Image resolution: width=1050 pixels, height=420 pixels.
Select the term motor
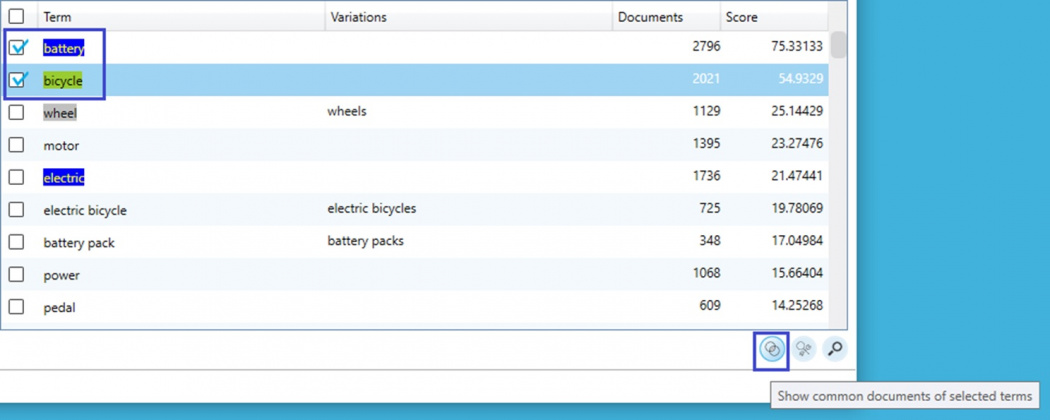coord(61,145)
